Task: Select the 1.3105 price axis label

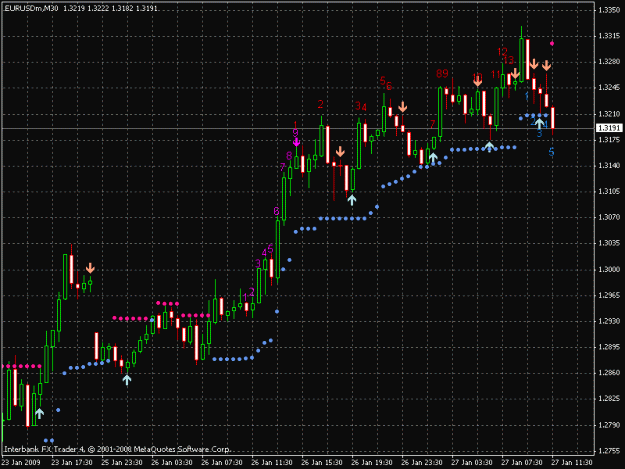Action: [609, 192]
